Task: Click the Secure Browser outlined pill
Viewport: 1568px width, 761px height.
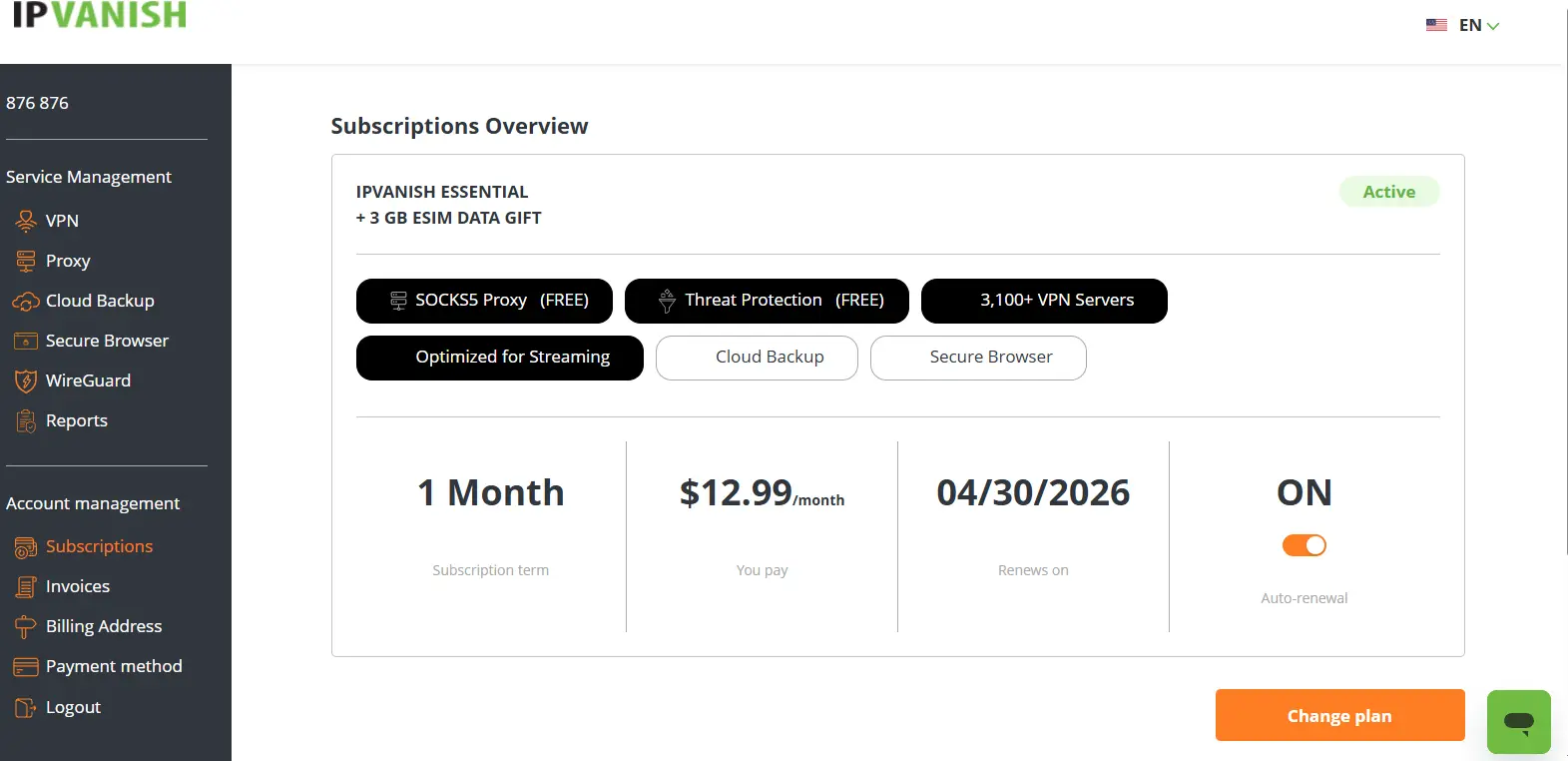Action: click(978, 358)
